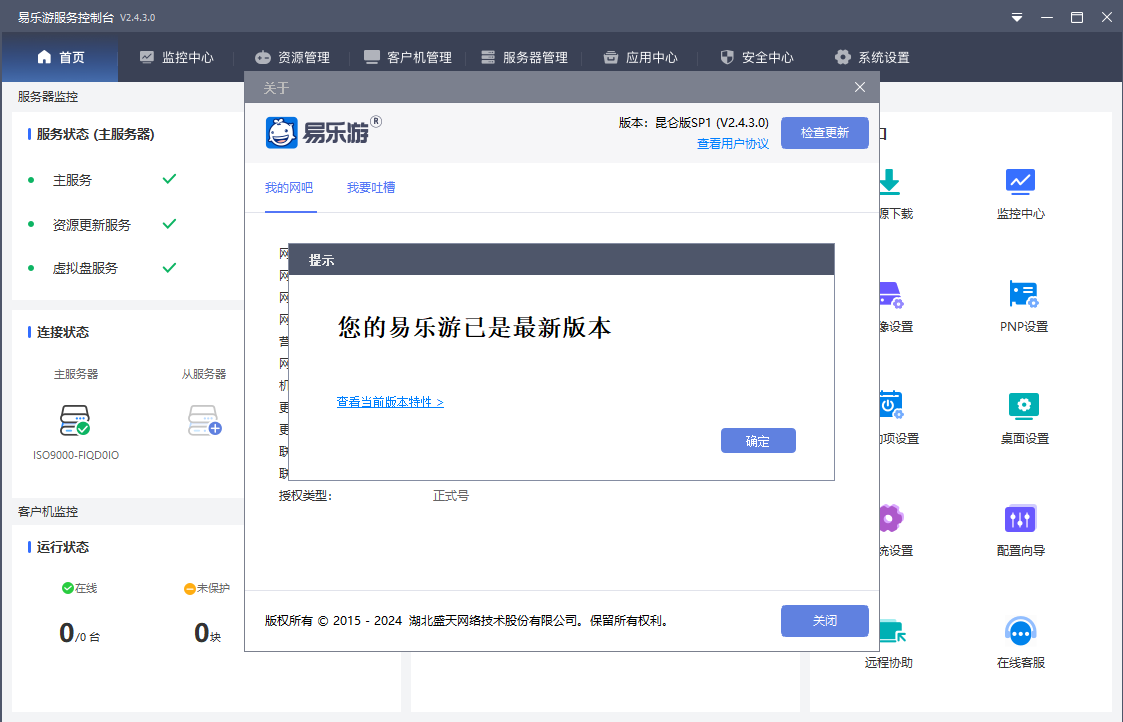Open the 服务器管理 navigation tab
Image resolution: width=1123 pixels, height=722 pixels.
pos(524,57)
